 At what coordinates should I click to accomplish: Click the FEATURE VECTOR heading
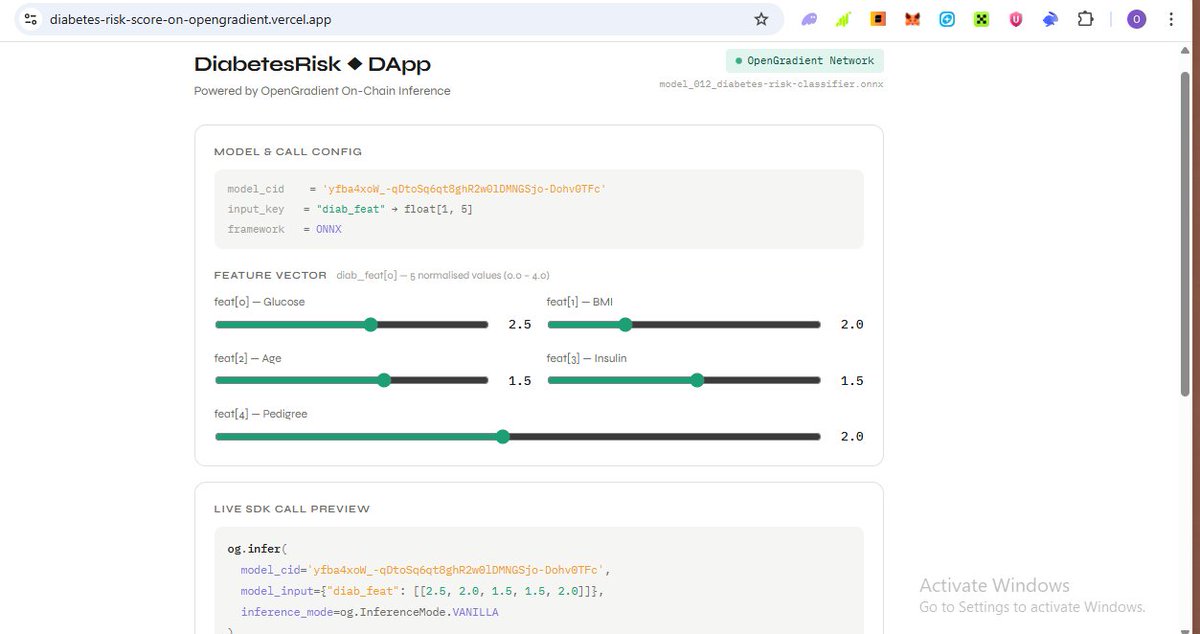pos(270,275)
